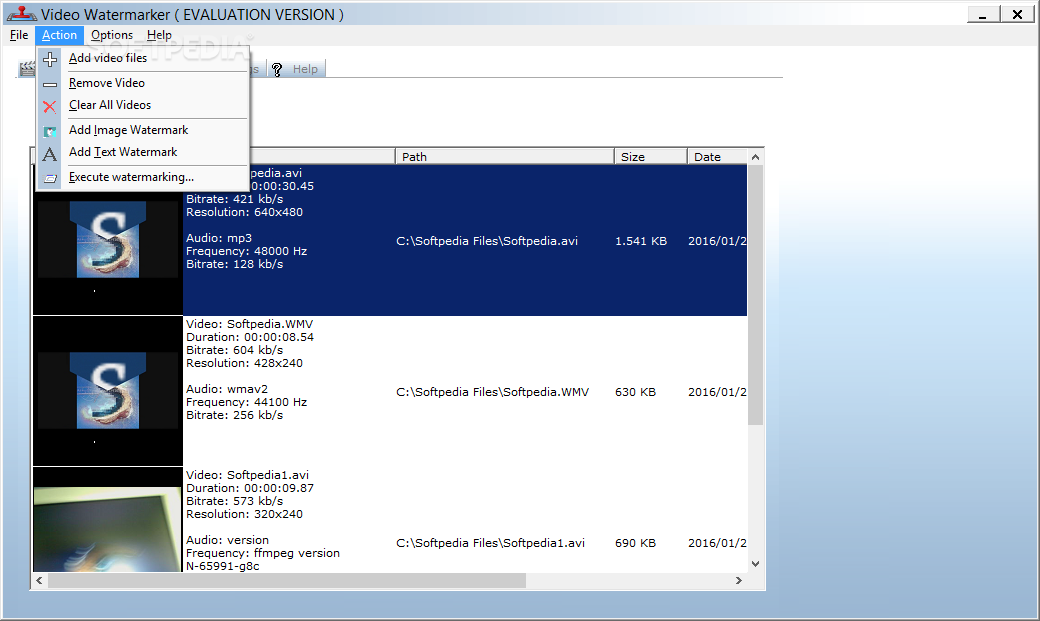Open the File menu

pos(19,35)
